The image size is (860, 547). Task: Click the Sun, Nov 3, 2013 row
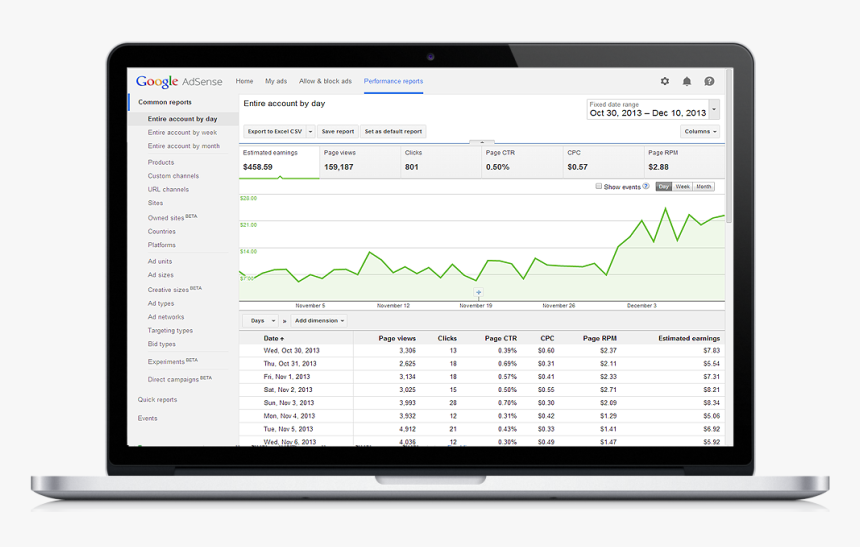482,403
